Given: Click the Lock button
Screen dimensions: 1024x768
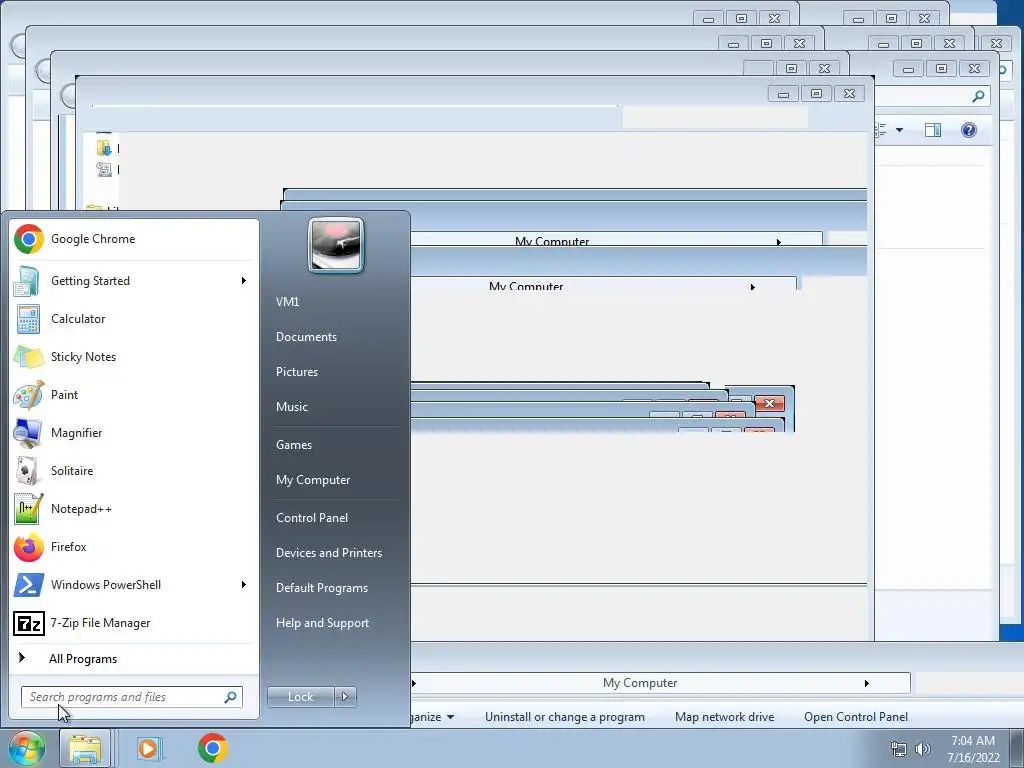Looking at the screenshot, I should (301, 697).
